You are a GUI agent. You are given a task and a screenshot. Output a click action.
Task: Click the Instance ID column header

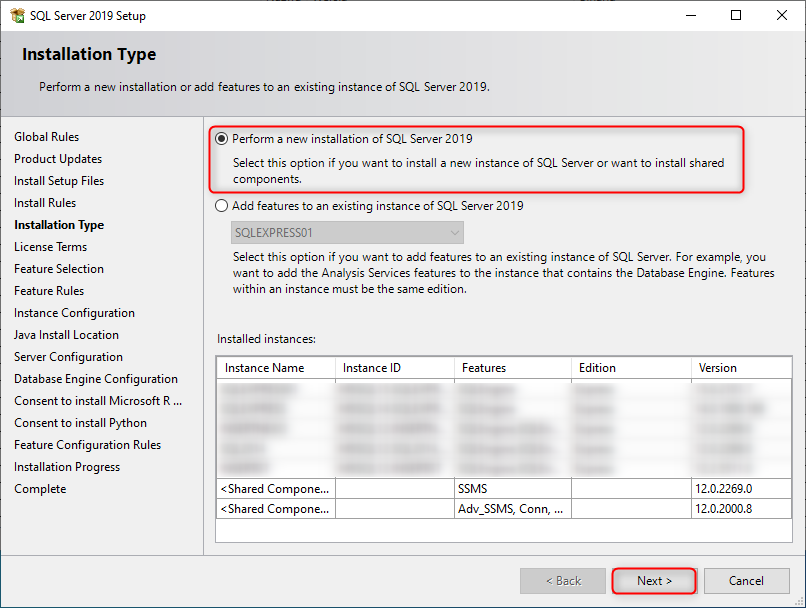[395, 368]
